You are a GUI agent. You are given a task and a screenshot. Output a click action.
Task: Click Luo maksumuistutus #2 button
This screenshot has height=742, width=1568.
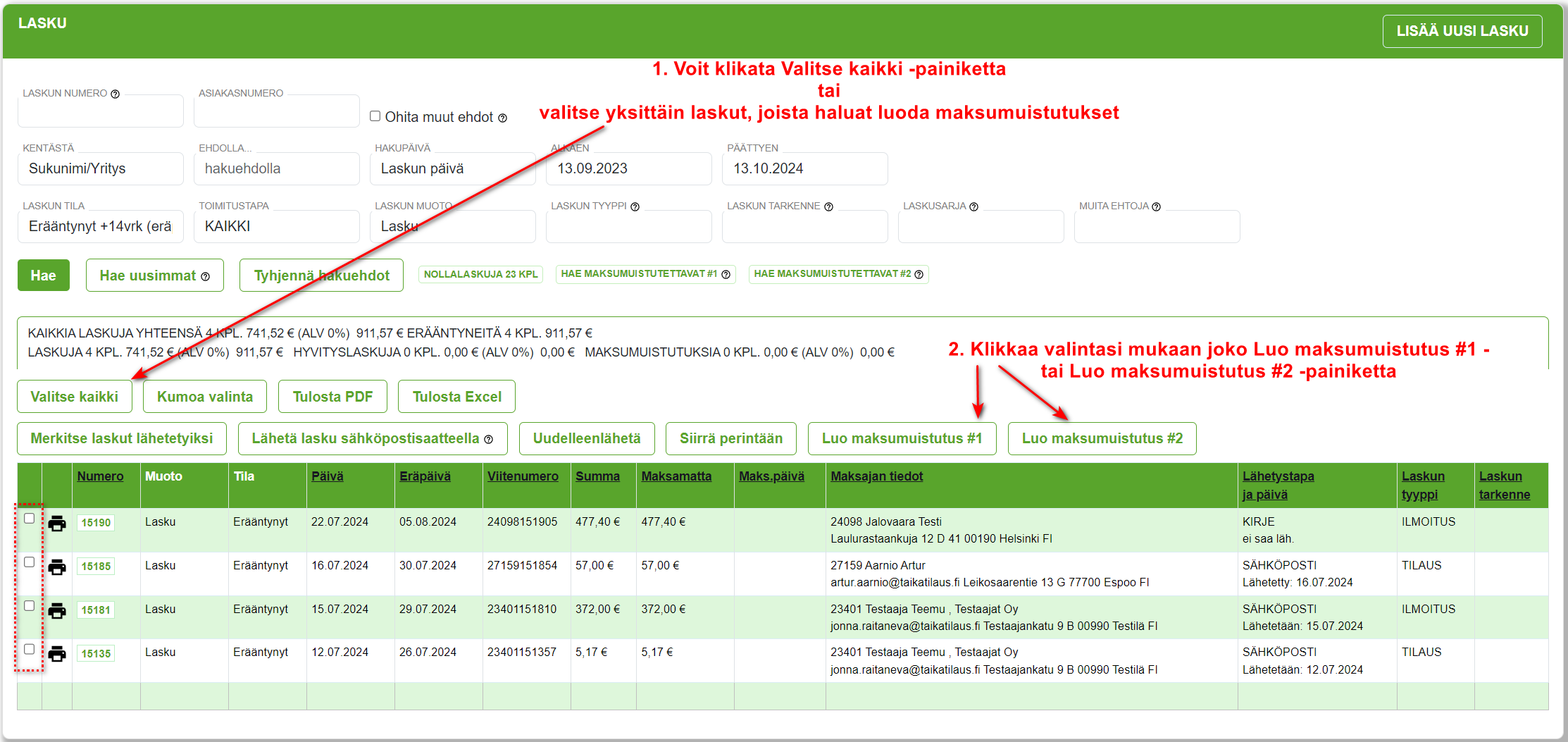pyautogui.click(x=1102, y=439)
